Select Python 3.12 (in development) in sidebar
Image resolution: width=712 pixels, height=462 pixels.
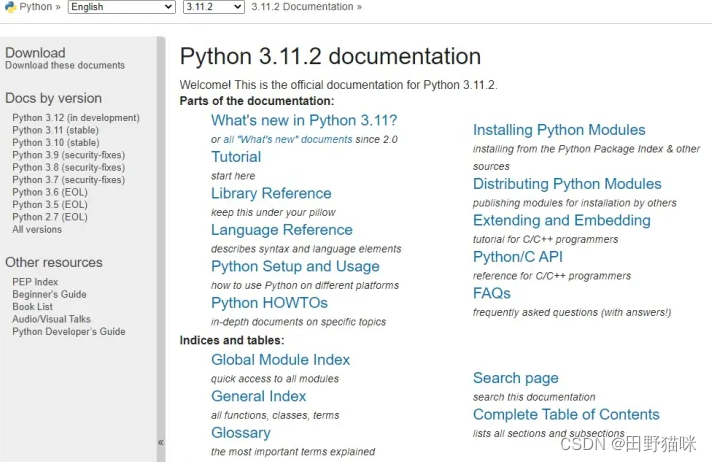click(76, 118)
